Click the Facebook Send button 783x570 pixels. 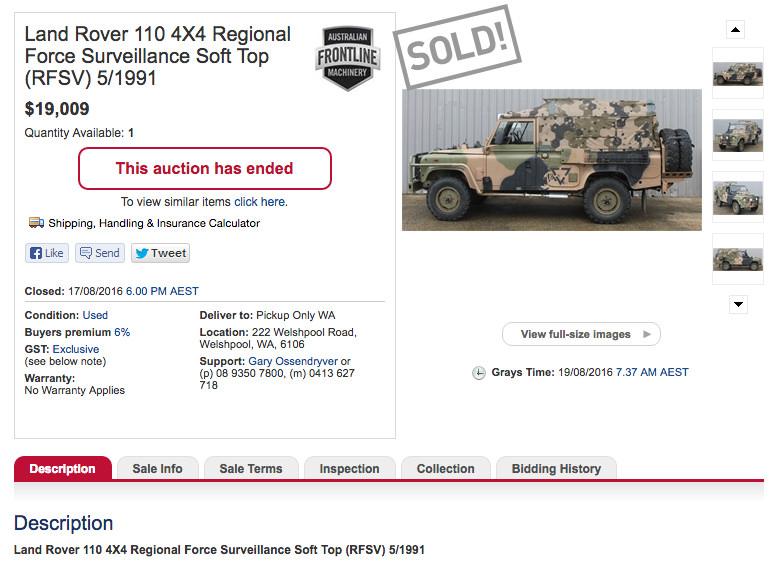(100, 253)
